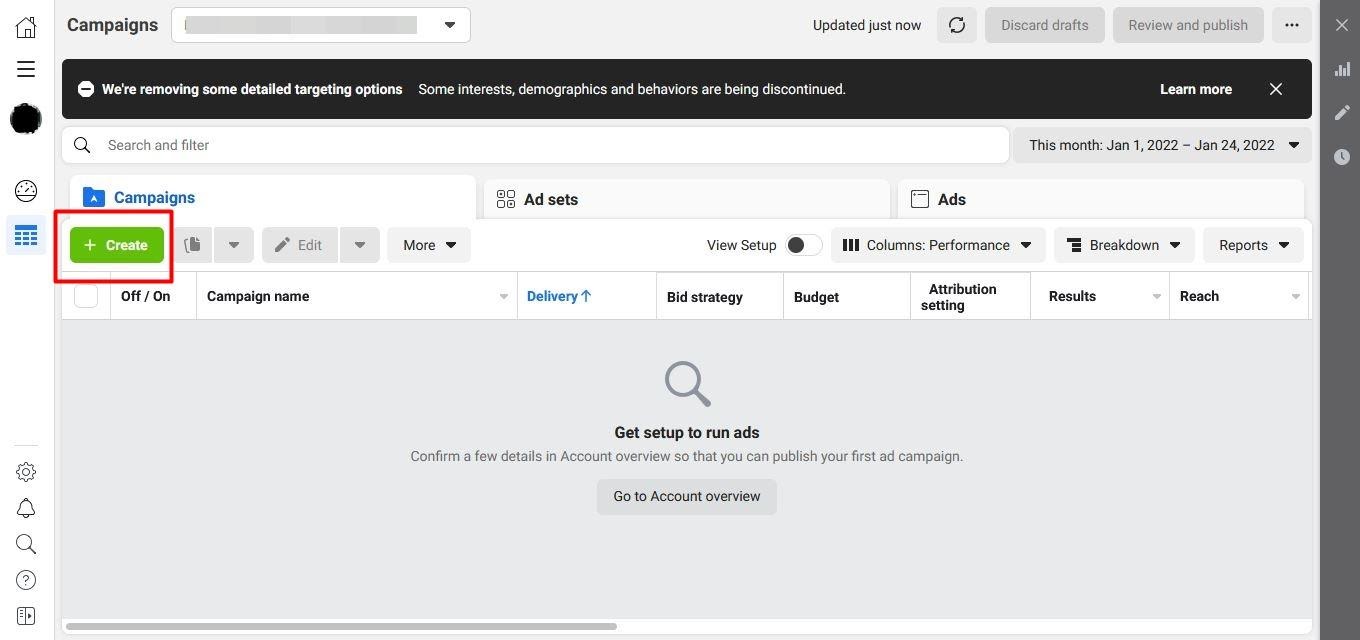
Task: Open Columns: Performance dropdown
Action: point(938,245)
